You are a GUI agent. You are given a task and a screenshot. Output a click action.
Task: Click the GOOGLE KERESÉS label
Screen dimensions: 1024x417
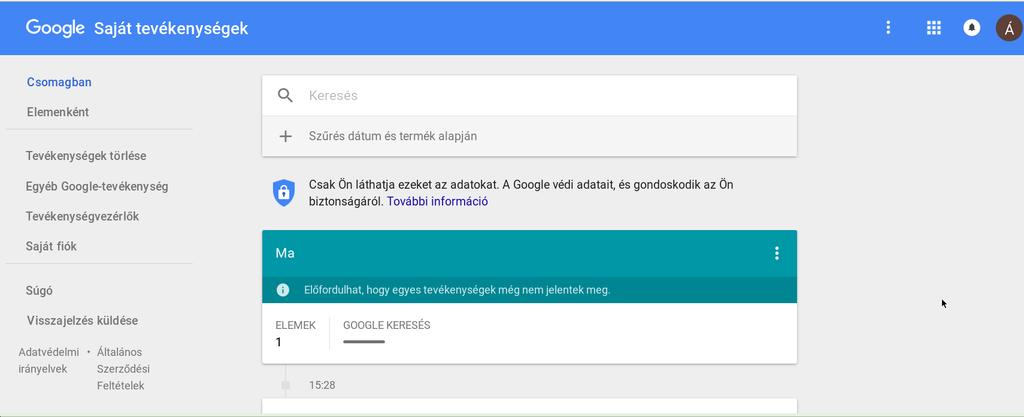click(x=387, y=325)
